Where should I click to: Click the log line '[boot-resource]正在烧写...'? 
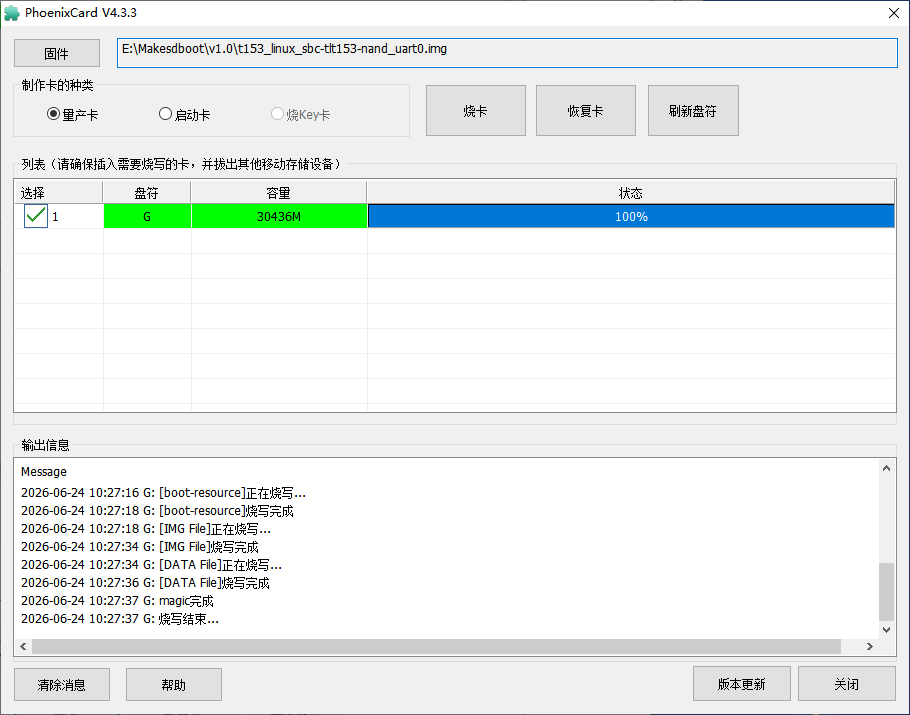(164, 493)
